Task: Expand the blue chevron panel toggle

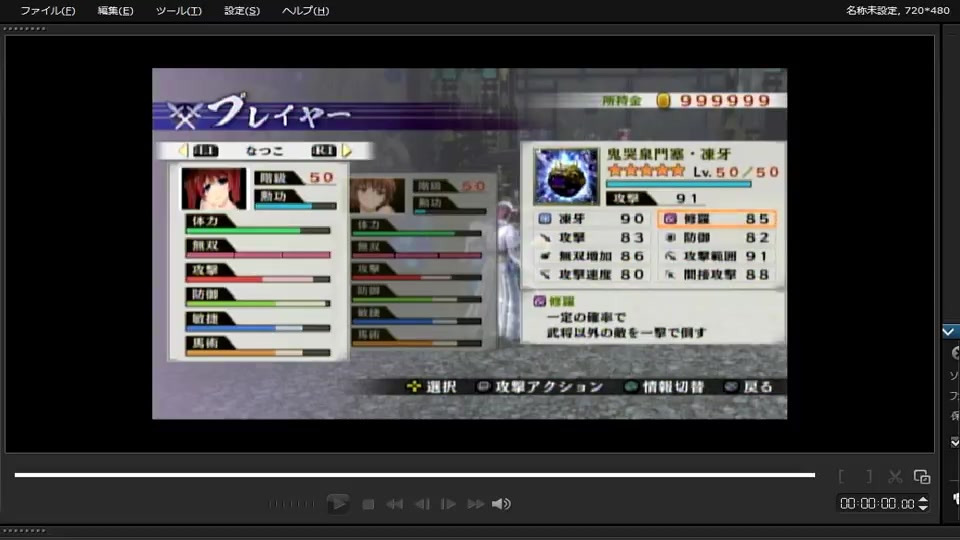Action: pyautogui.click(x=950, y=331)
